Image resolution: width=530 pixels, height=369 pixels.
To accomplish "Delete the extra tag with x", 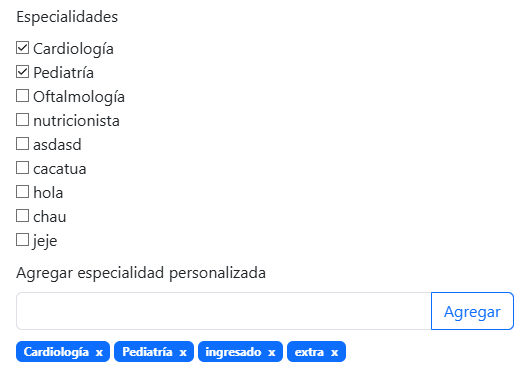I will (x=335, y=352).
